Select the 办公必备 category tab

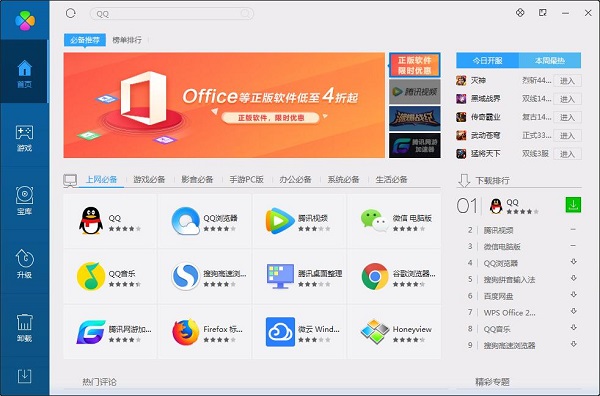295,179
